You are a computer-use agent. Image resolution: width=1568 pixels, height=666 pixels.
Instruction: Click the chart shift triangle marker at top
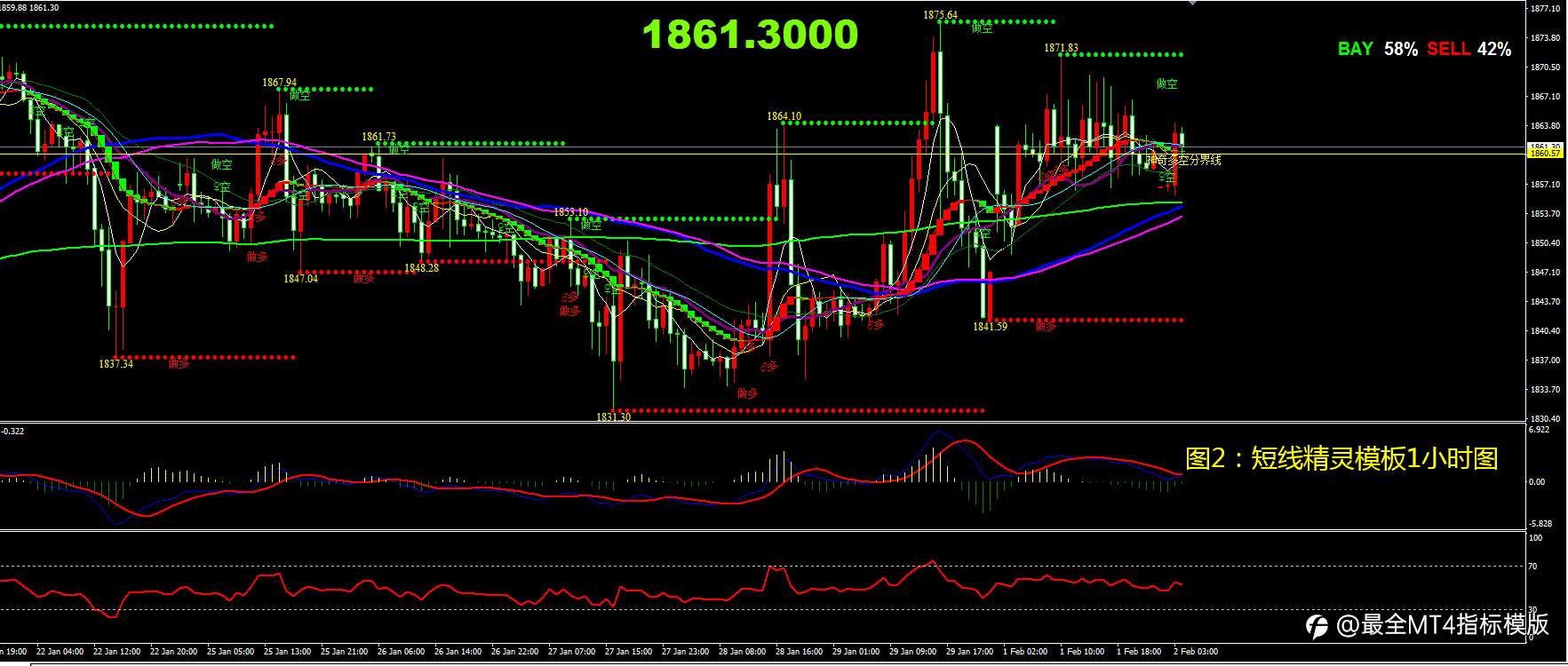[x=1191, y=3]
